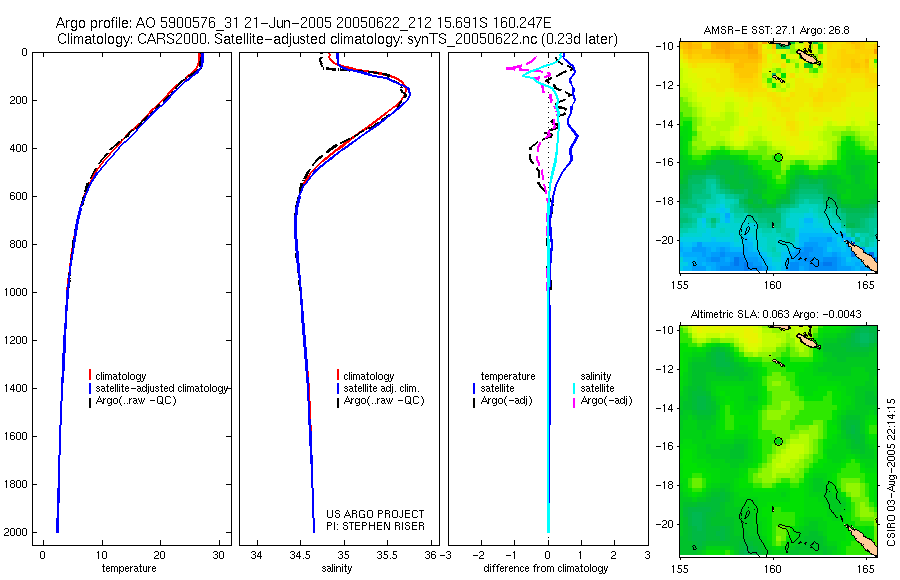Click the float position circle on SLA map
The height and width of the screenshot is (580, 900).
(778, 442)
